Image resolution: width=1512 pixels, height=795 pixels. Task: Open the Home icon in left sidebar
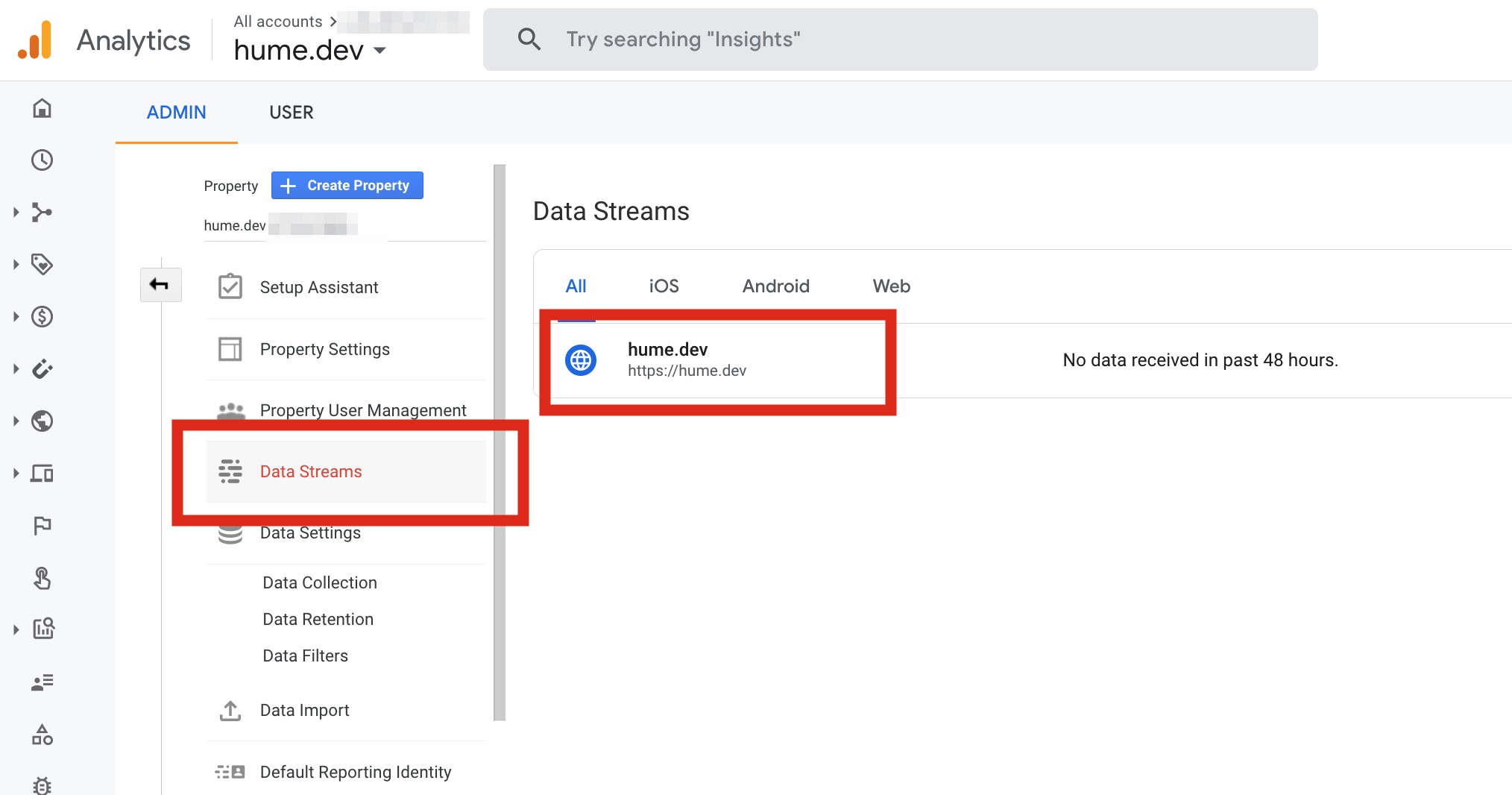[x=42, y=109]
